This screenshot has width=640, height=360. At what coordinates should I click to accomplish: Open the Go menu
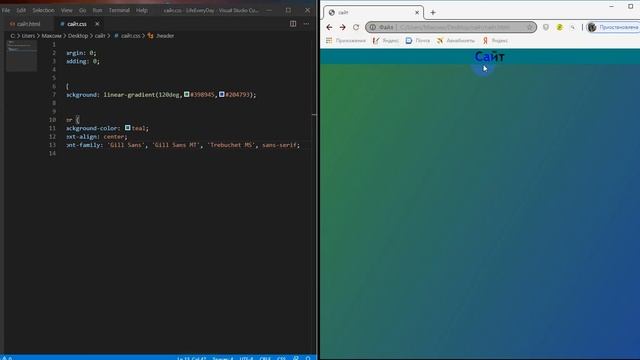[x=82, y=10]
